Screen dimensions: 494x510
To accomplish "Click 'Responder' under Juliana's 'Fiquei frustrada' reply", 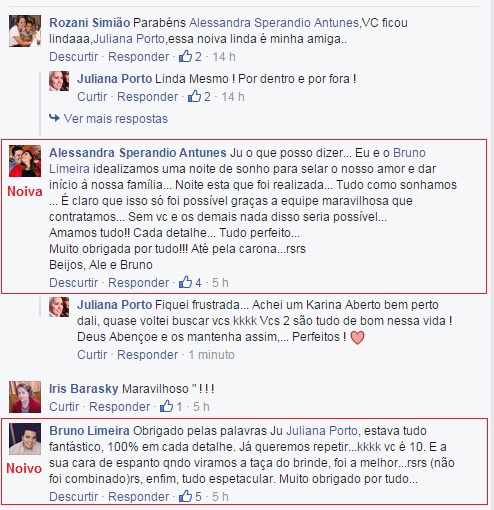I will [x=148, y=355].
